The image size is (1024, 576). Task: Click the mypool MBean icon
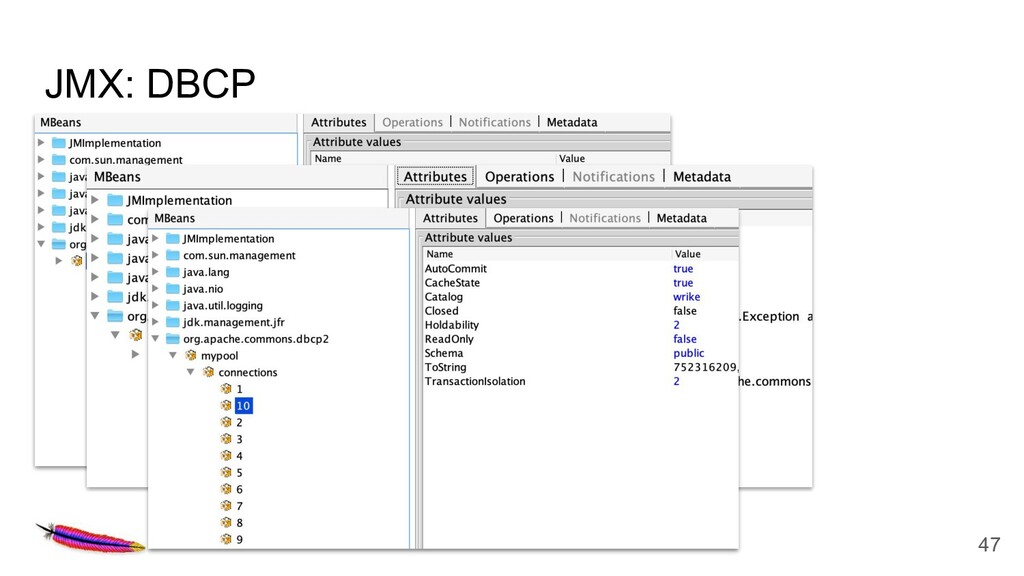[191, 355]
